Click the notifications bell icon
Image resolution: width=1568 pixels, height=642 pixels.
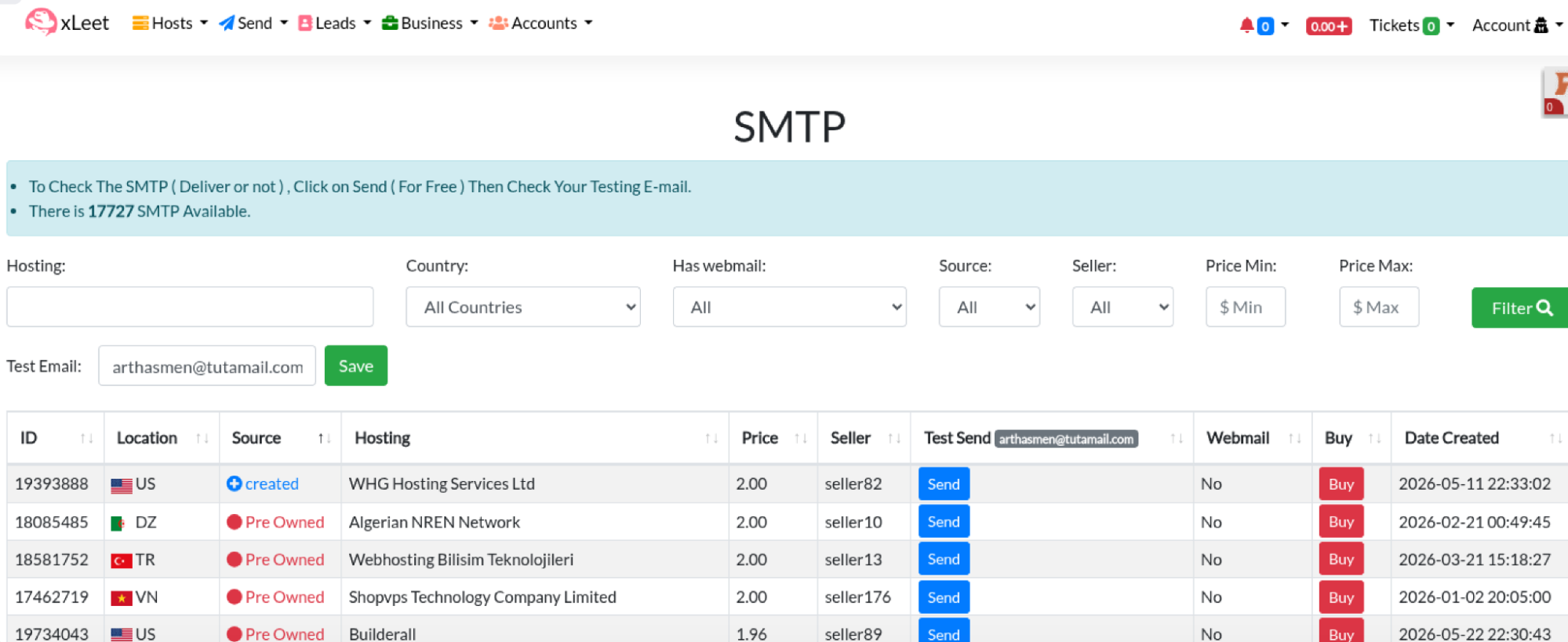1246,25
